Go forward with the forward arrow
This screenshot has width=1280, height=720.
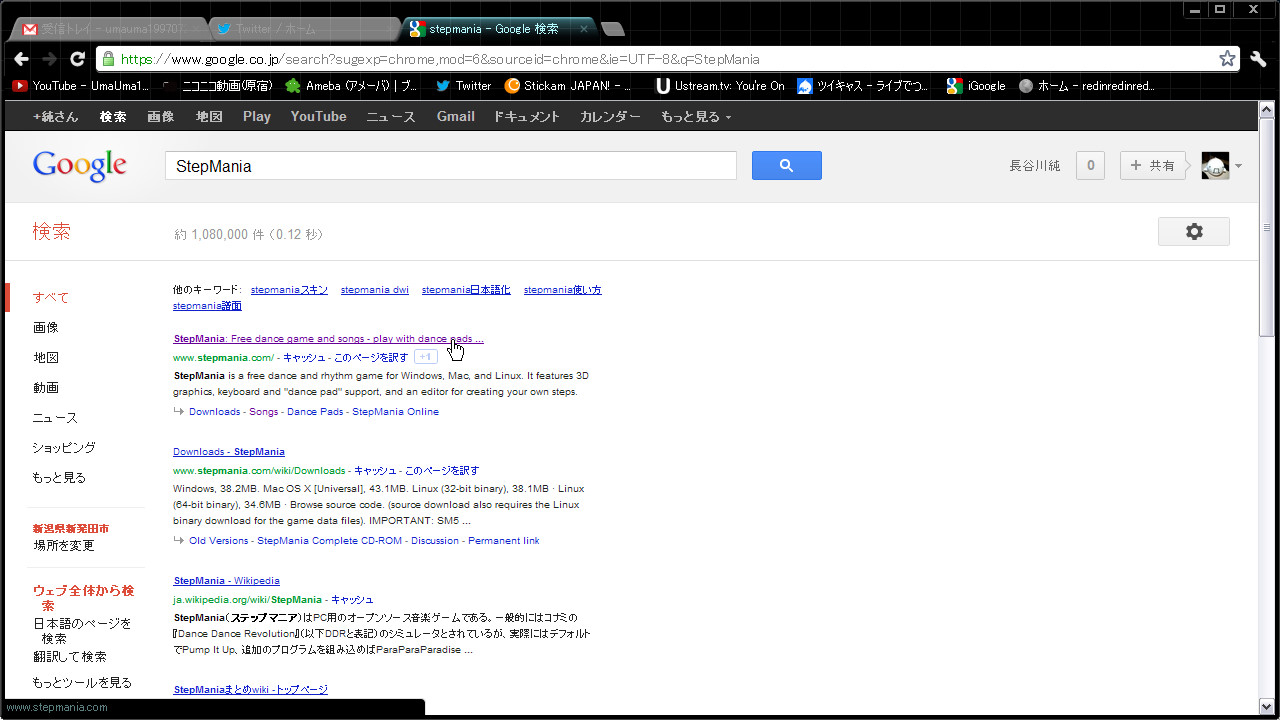tap(50, 59)
